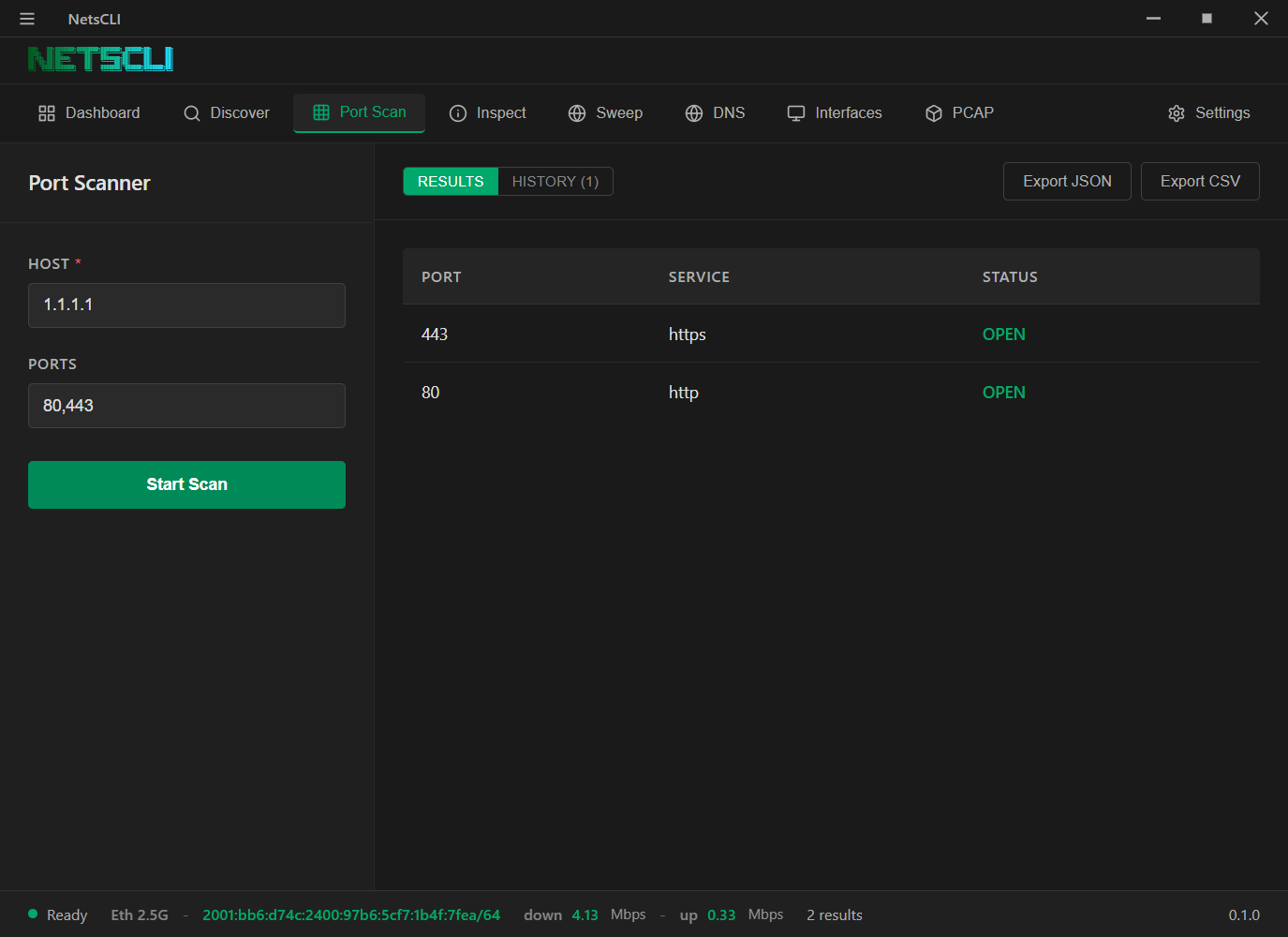Select the RESULTS tab
The image size is (1288, 937).
tap(451, 181)
